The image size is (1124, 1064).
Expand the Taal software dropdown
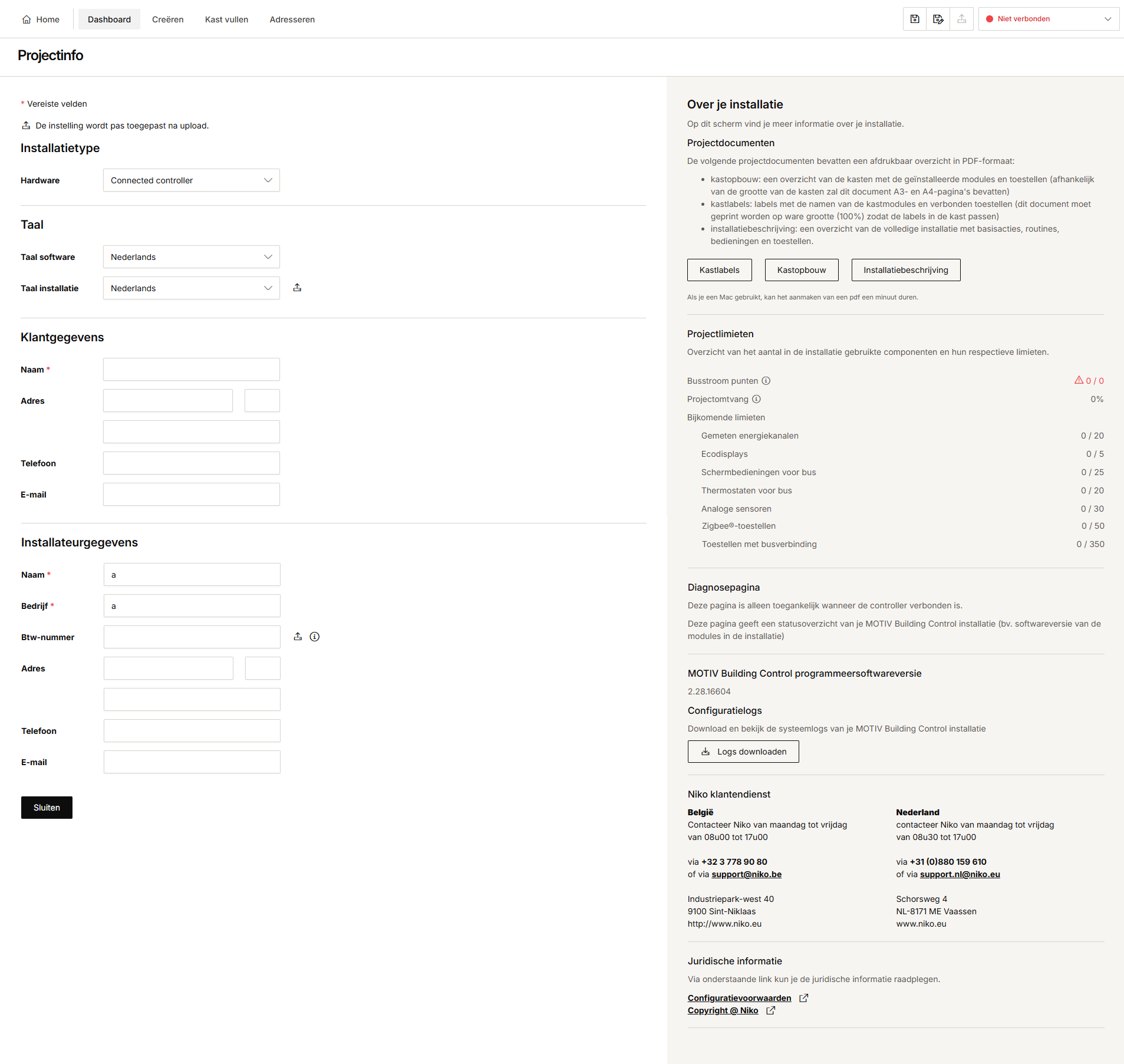pyautogui.click(x=192, y=257)
